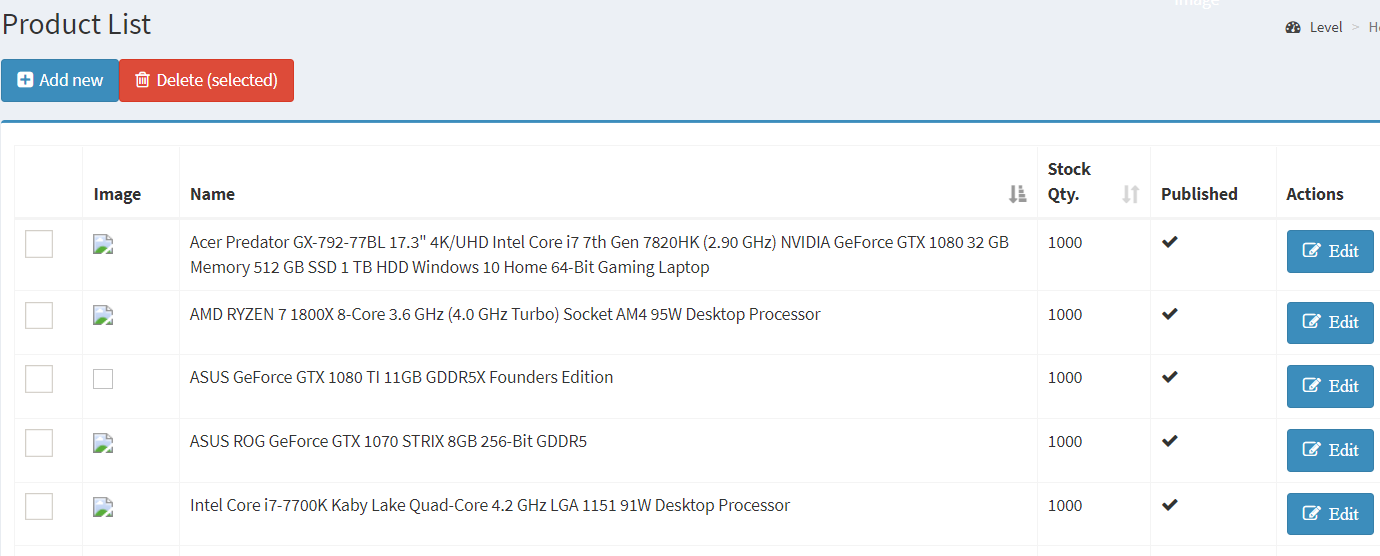Viewport: 1380px width, 556px height.
Task: Click the Name column header
Action: (608, 182)
